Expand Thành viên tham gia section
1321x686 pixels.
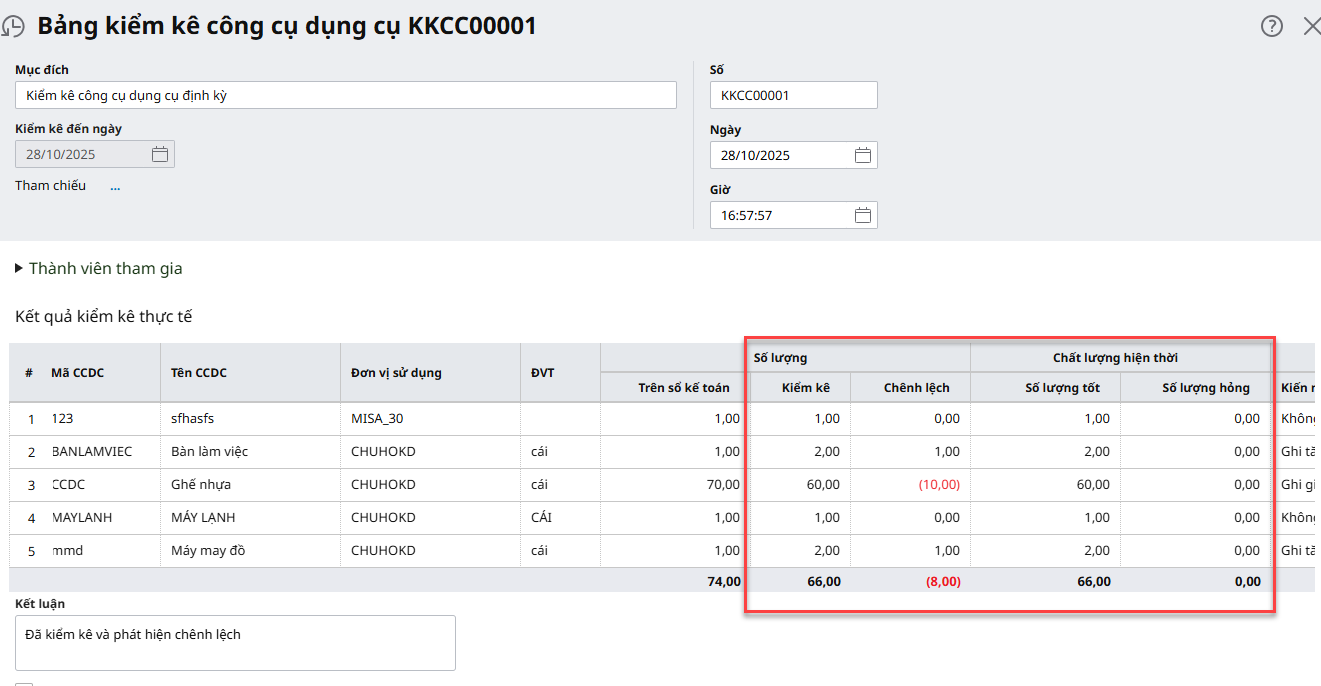[x=20, y=269]
